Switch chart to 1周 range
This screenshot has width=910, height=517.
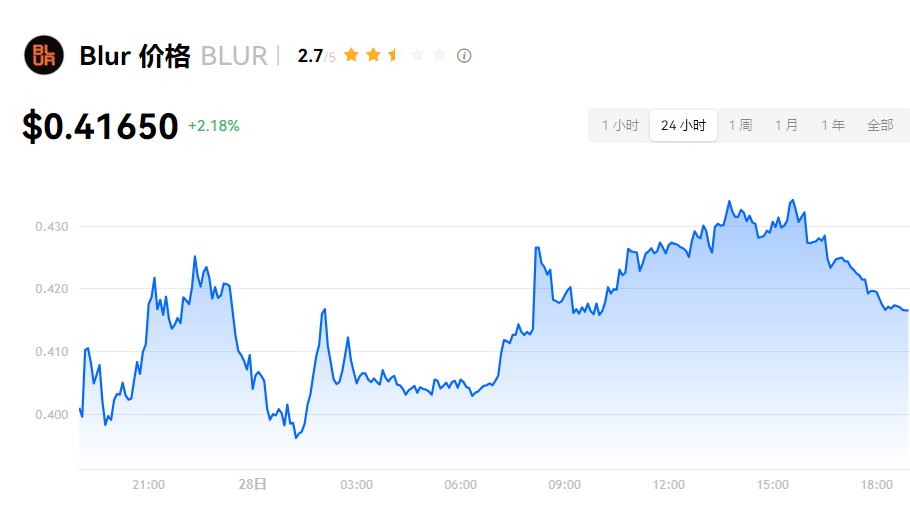point(740,126)
